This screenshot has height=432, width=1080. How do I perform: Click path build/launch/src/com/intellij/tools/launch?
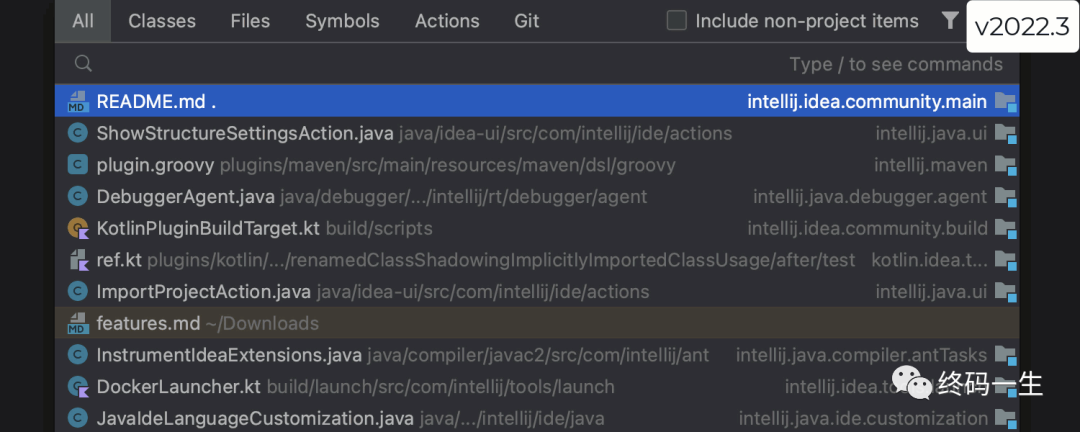pyautogui.click(x=441, y=387)
